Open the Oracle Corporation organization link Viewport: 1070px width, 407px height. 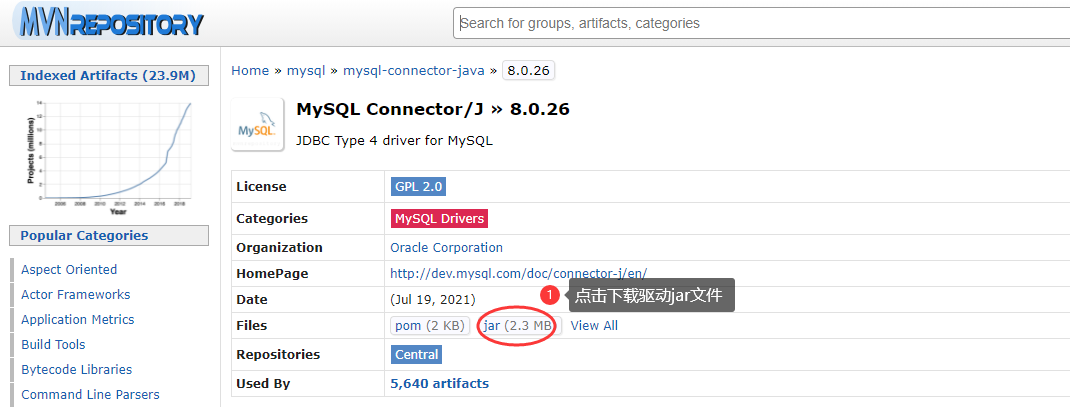click(x=446, y=248)
